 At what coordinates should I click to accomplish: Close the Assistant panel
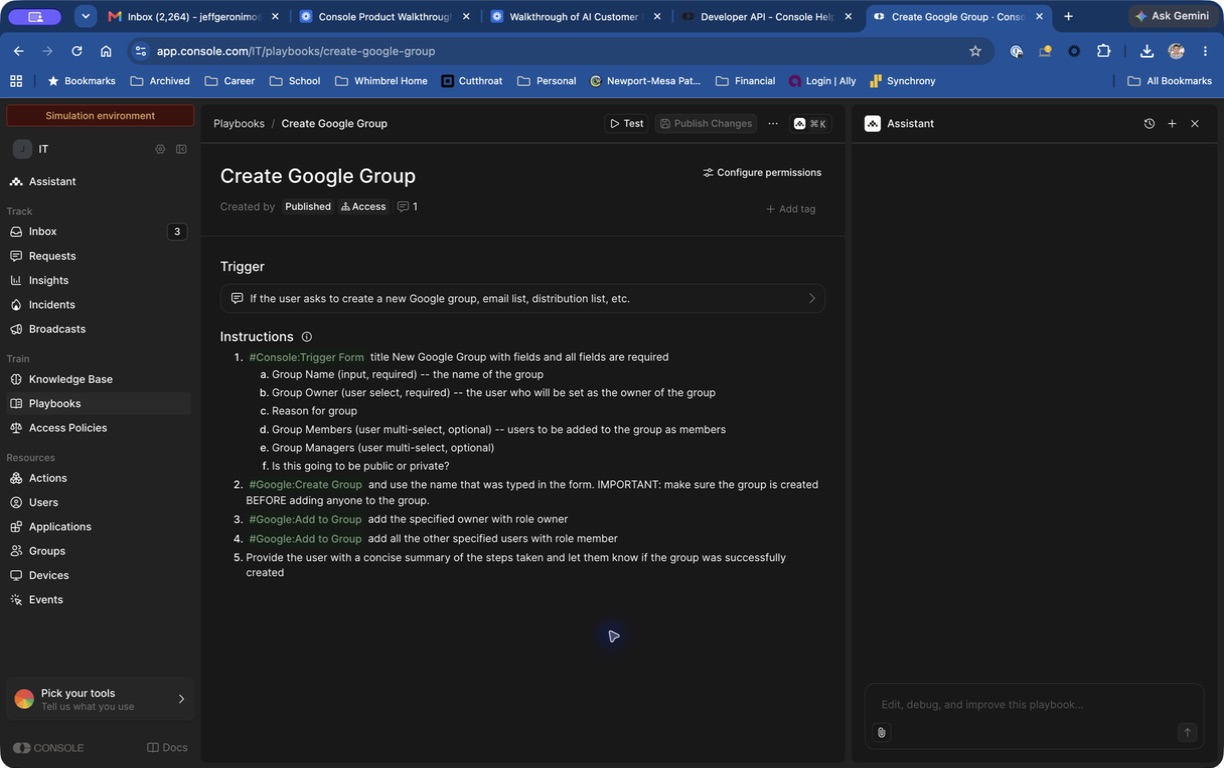tap(1195, 123)
